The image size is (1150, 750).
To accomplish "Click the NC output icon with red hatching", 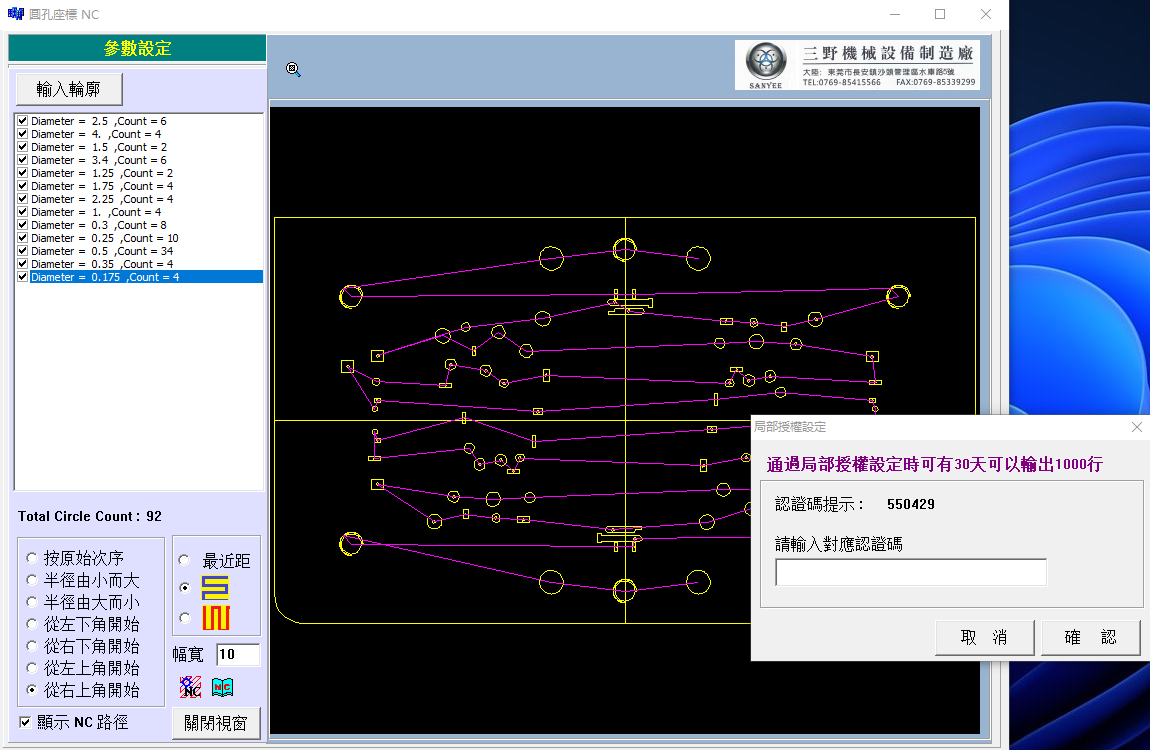I will pyautogui.click(x=191, y=687).
